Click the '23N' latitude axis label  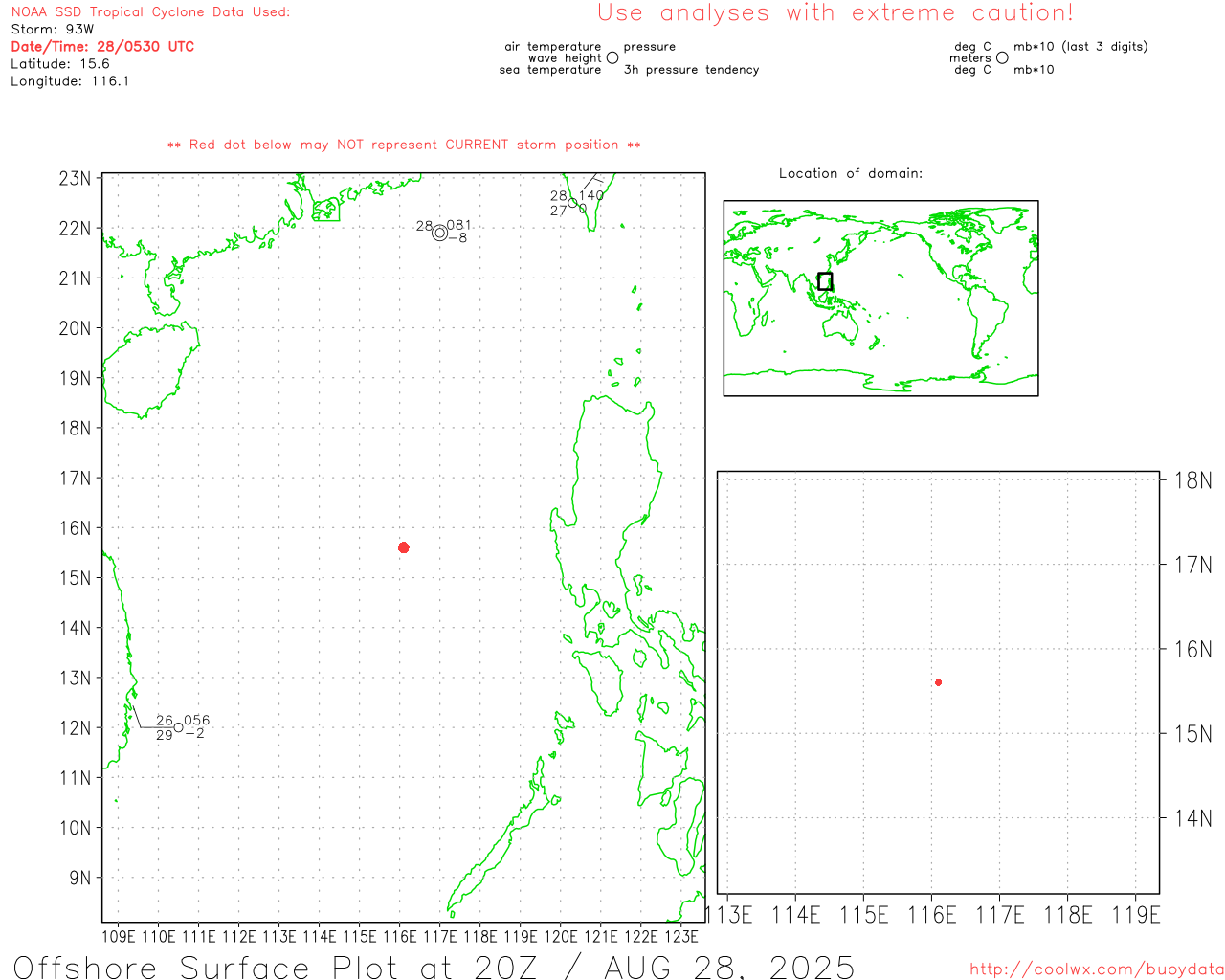(75, 179)
